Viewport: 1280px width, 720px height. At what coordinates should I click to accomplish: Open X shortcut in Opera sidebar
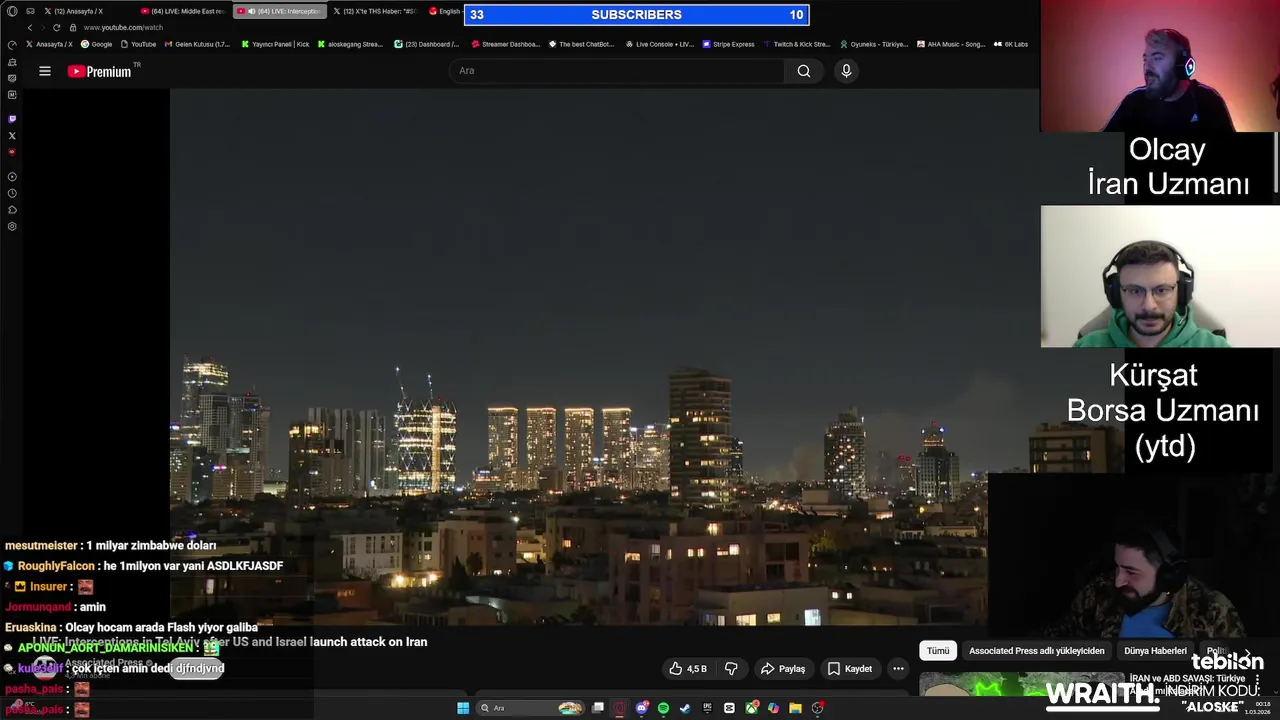coord(12,136)
